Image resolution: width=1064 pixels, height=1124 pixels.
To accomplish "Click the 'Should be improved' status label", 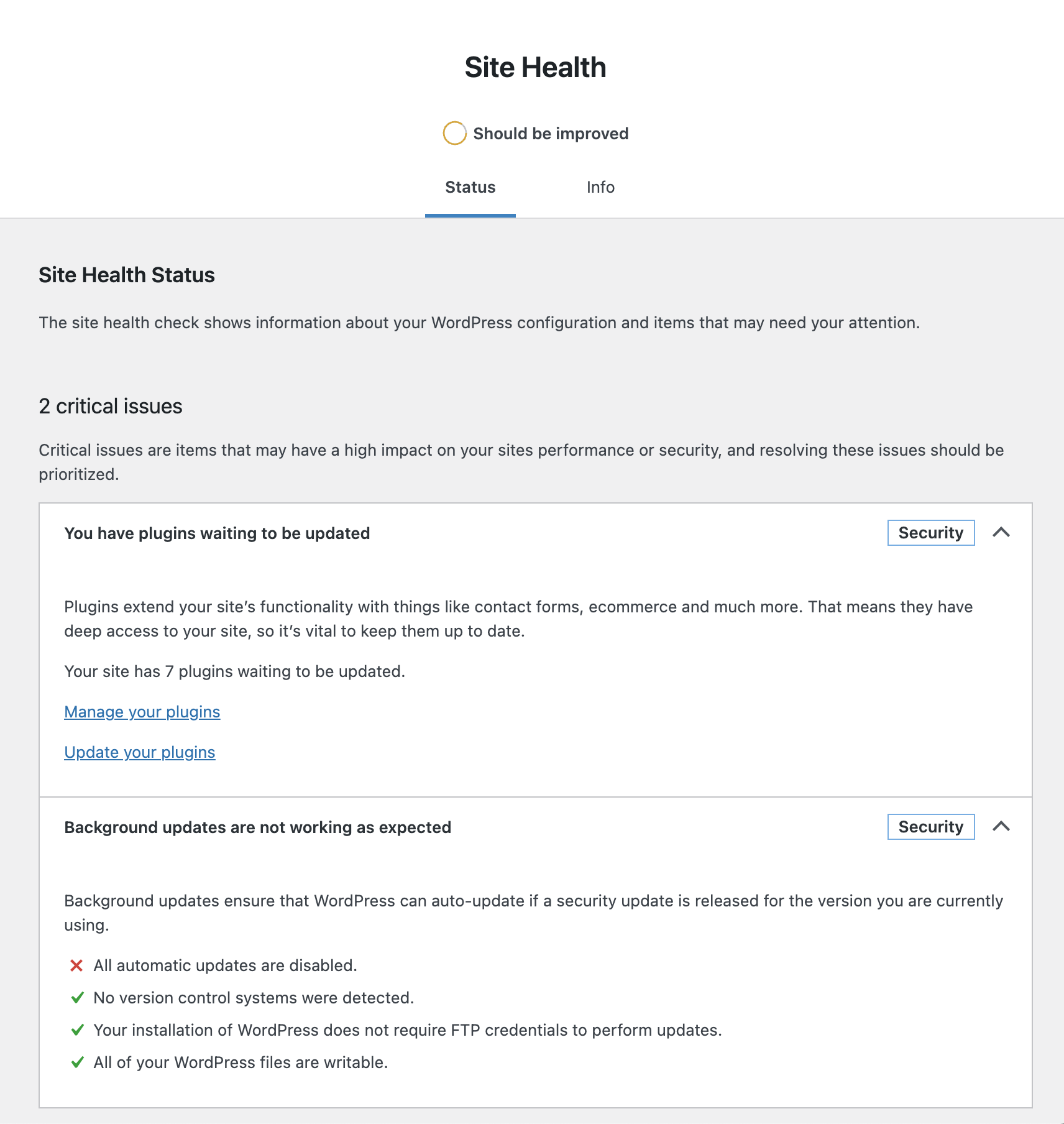I will coord(551,134).
